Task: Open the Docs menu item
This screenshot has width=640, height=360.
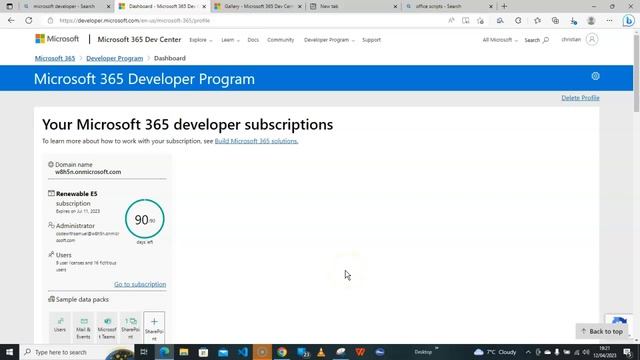Action: tap(253, 40)
